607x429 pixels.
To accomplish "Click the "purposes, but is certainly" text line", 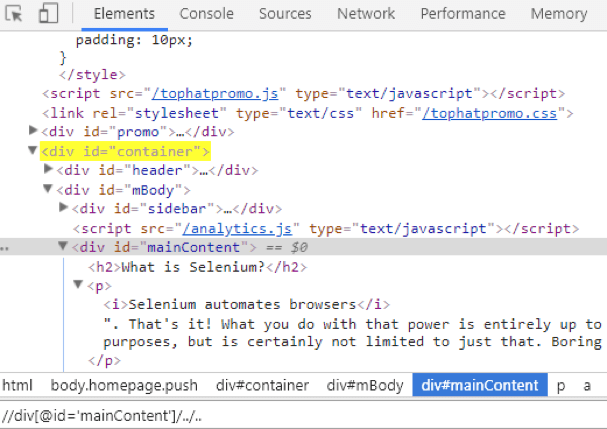I will tap(352, 342).
